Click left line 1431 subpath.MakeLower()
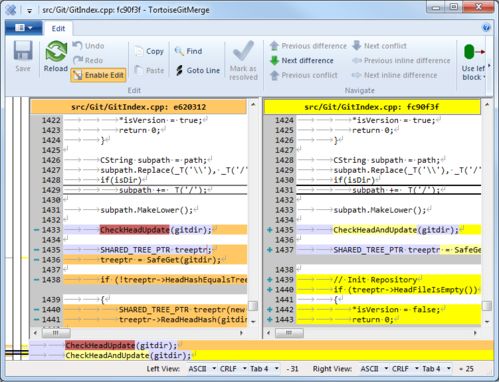This screenshot has width=499, height=382. pos(155,210)
